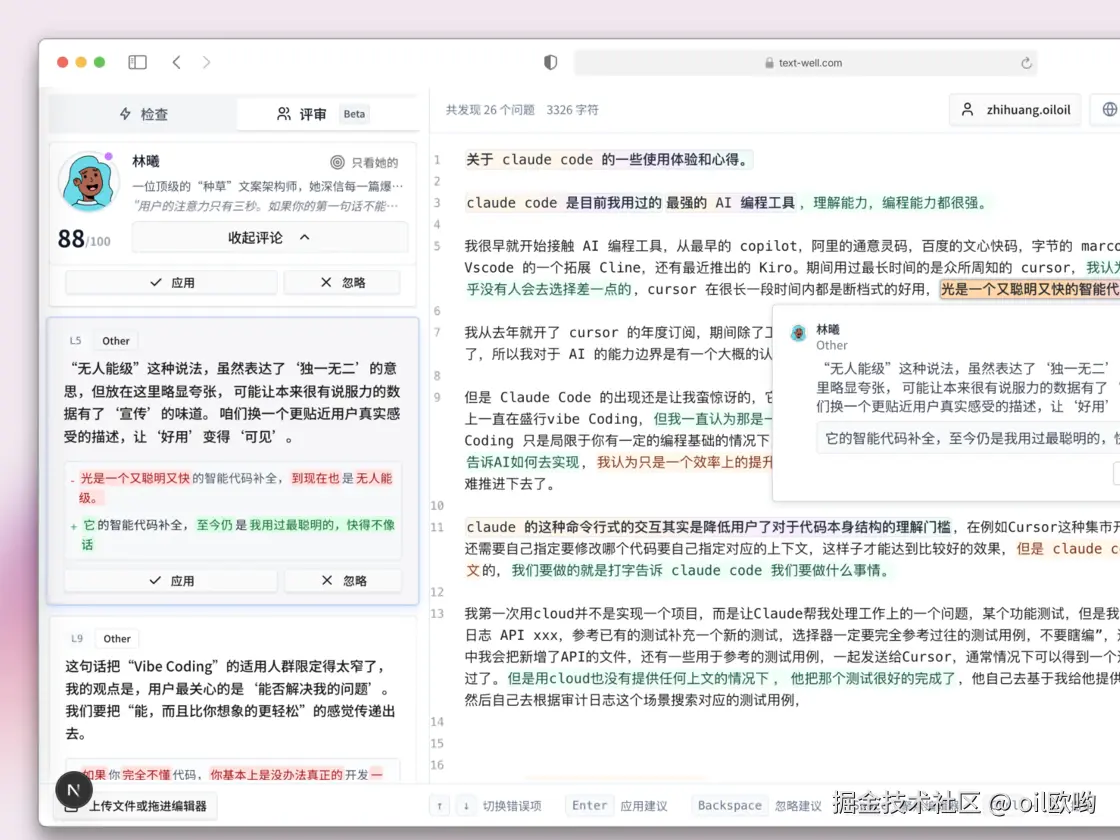Click line number 13 in gutter
The image size is (1120, 840).
[437, 614]
